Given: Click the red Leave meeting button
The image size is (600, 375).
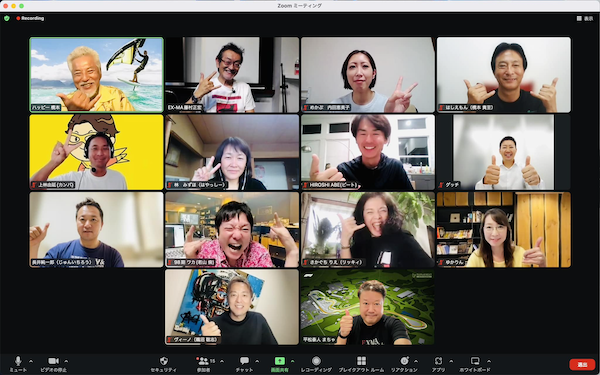Looking at the screenshot, I should tap(582, 364).
